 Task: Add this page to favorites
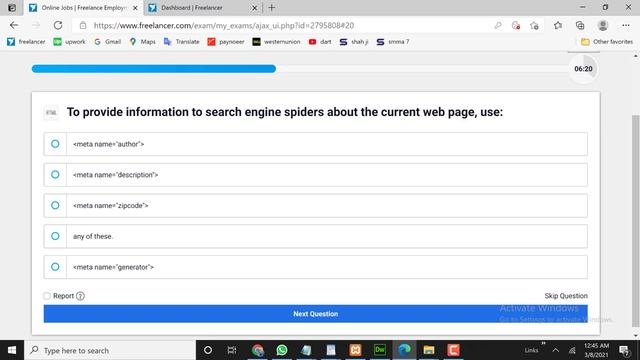(x=534, y=25)
